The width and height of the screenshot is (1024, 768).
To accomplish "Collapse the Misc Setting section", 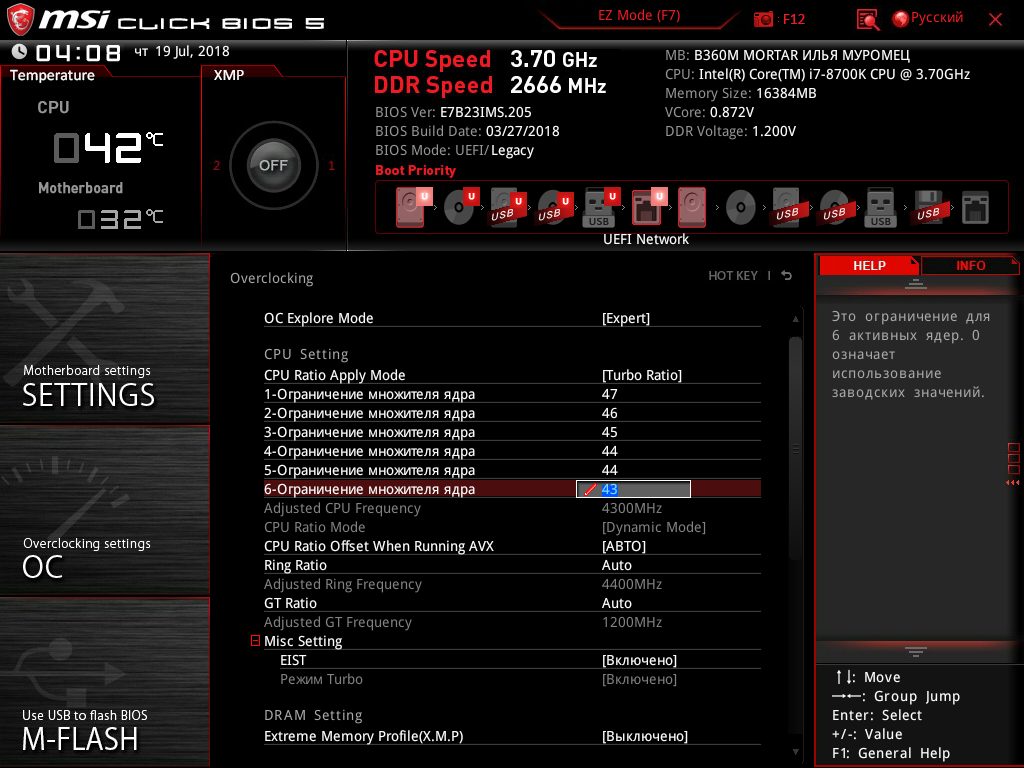I will [x=255, y=641].
